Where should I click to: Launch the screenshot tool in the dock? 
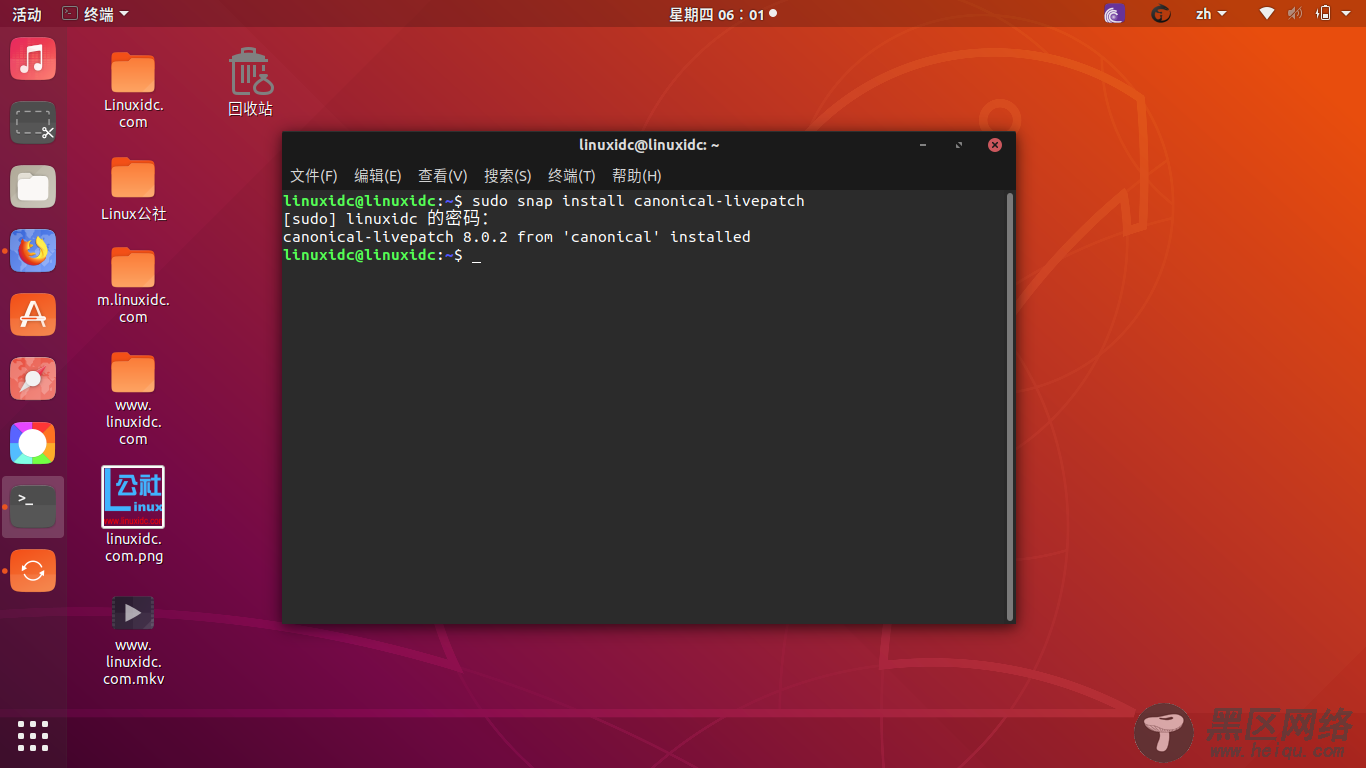click(x=33, y=123)
